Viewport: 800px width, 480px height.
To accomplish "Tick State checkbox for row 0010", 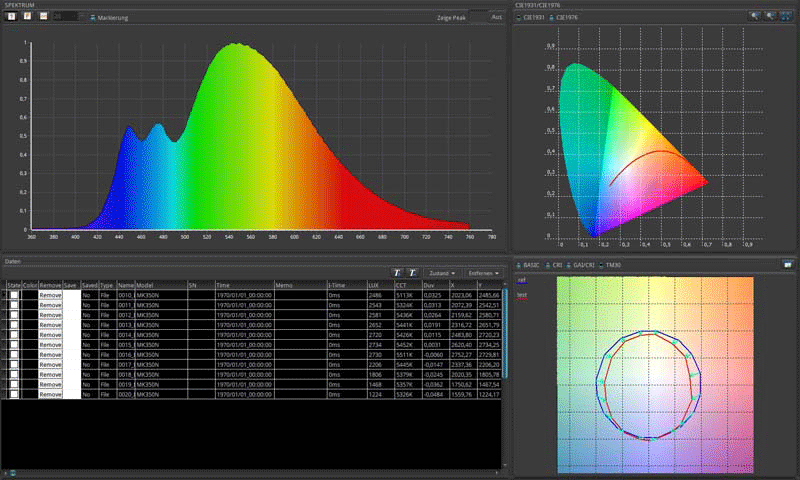I will (x=14, y=296).
